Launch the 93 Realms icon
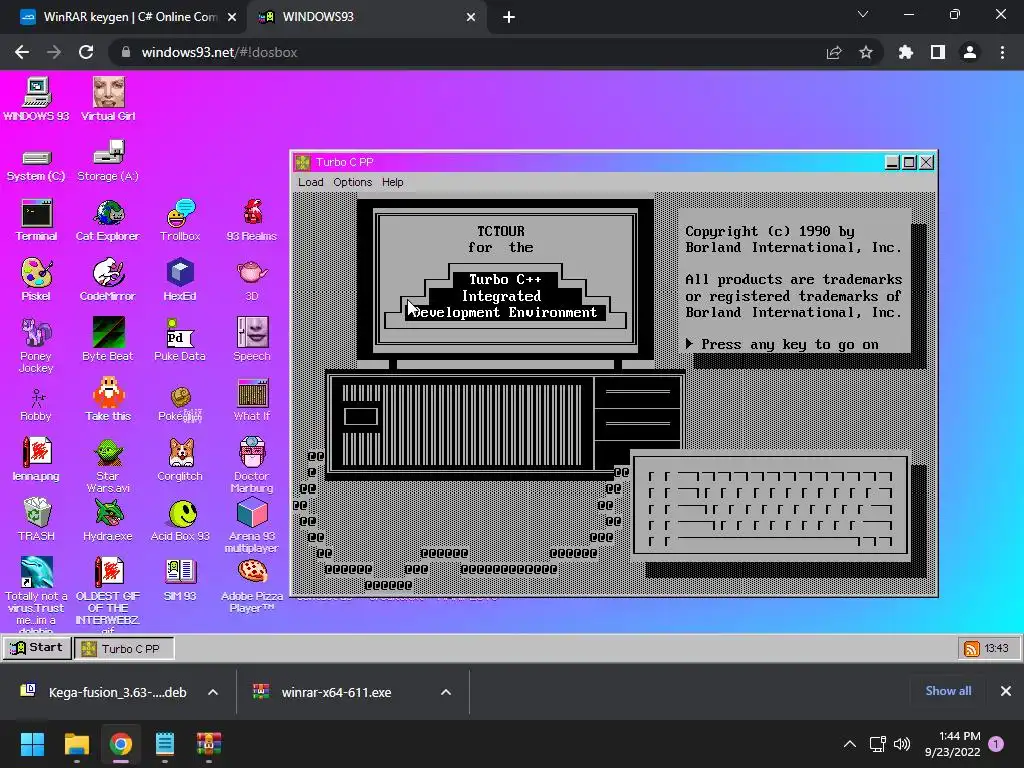 (x=252, y=221)
